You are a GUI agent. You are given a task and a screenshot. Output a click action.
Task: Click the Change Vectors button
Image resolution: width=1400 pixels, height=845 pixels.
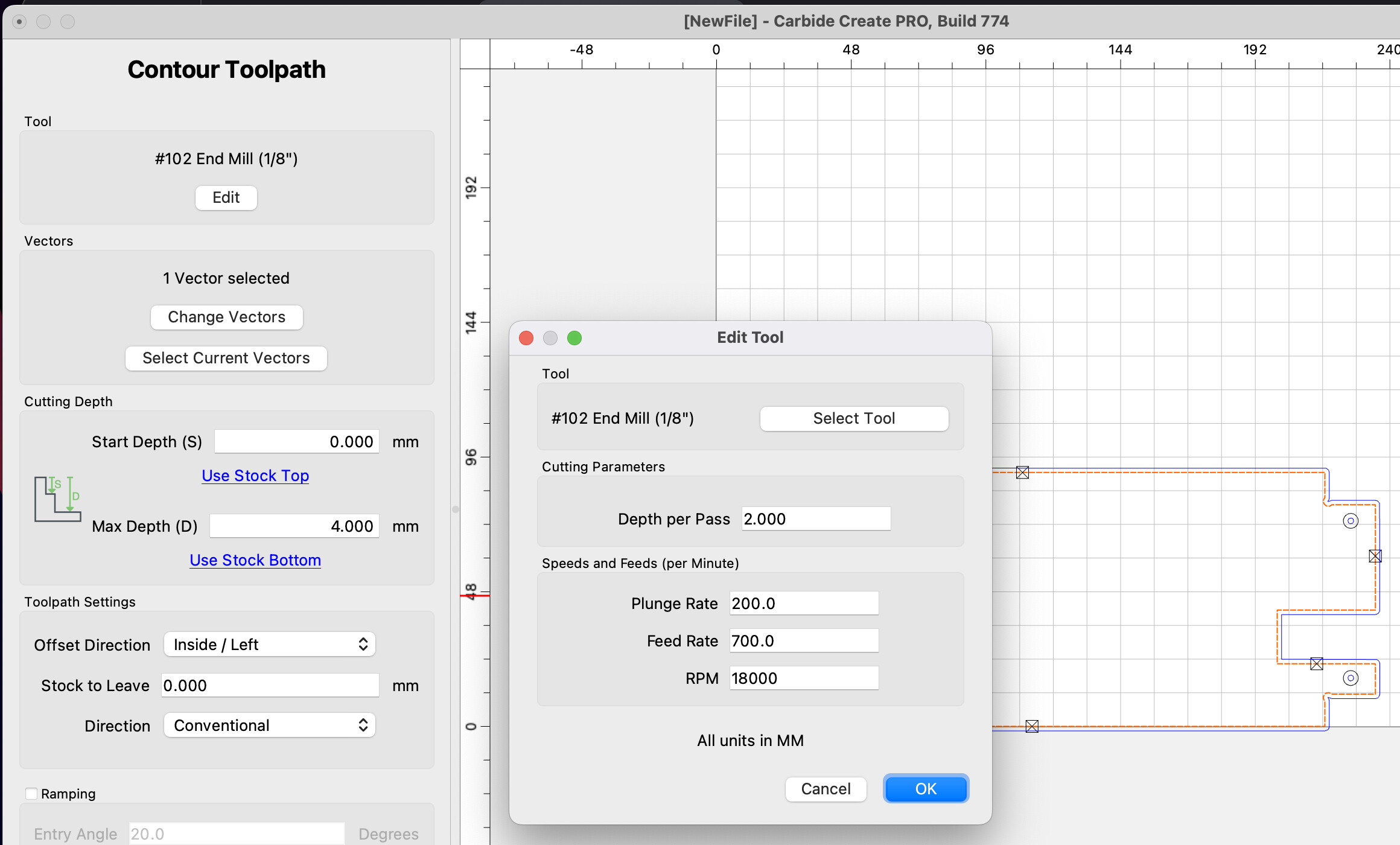pos(226,317)
